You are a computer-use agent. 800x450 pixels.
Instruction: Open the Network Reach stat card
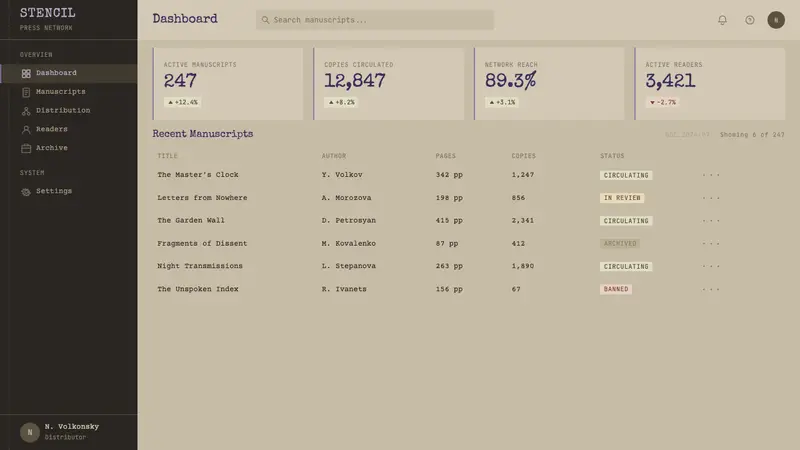click(x=549, y=84)
